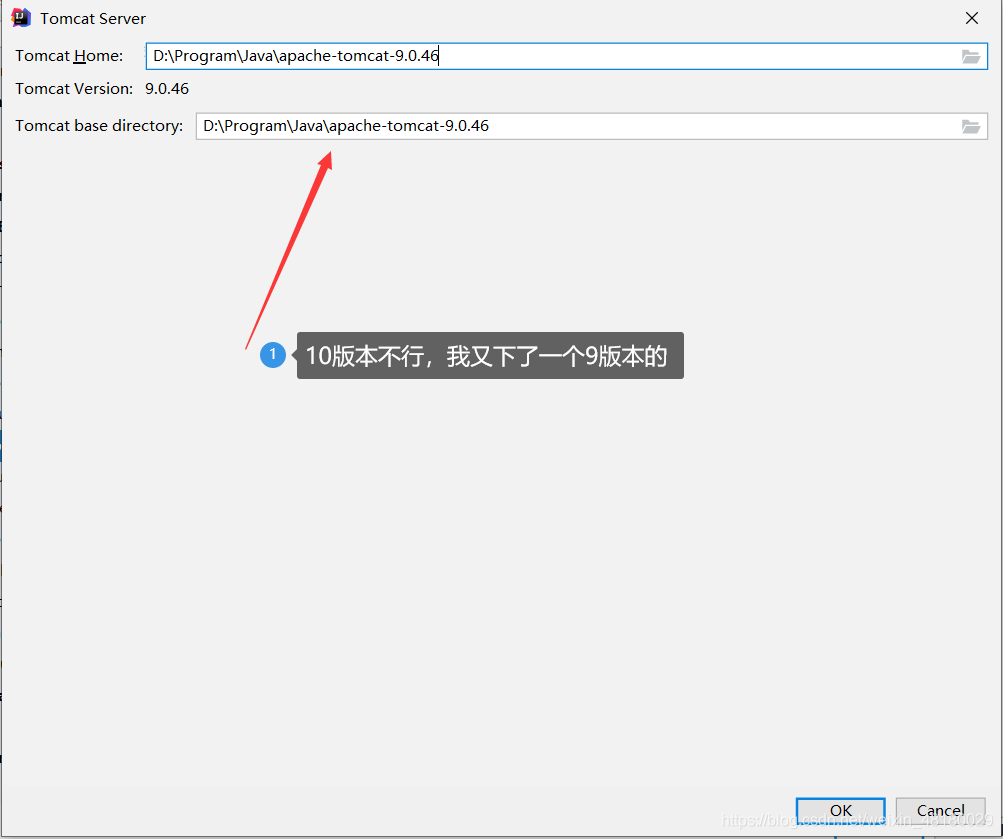
Task: Cancel the Tomcat Server dialog
Action: pos(940,810)
